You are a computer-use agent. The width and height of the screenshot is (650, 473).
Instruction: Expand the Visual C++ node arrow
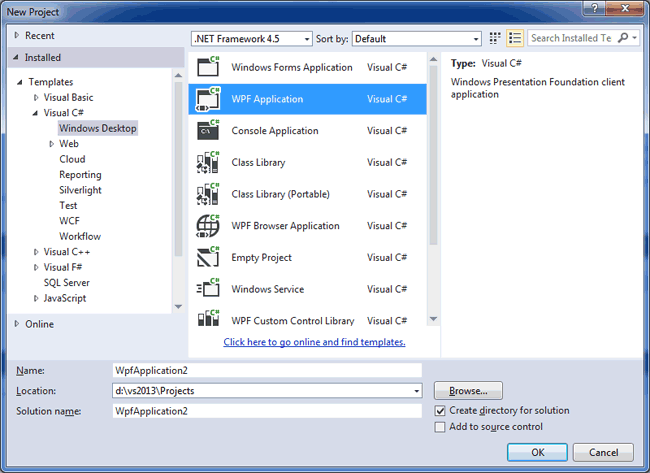point(36,252)
